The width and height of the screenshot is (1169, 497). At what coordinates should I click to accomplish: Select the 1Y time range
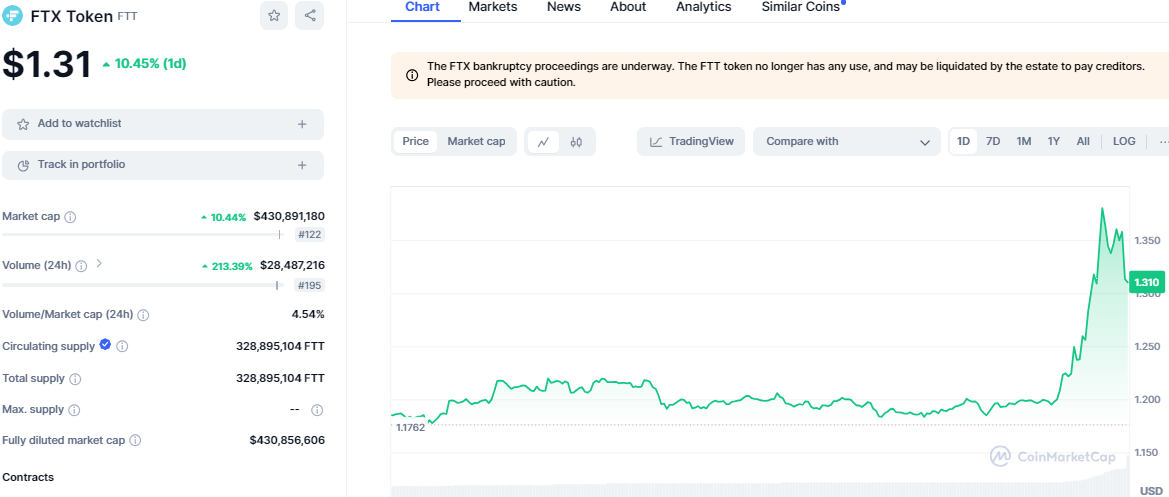1053,142
